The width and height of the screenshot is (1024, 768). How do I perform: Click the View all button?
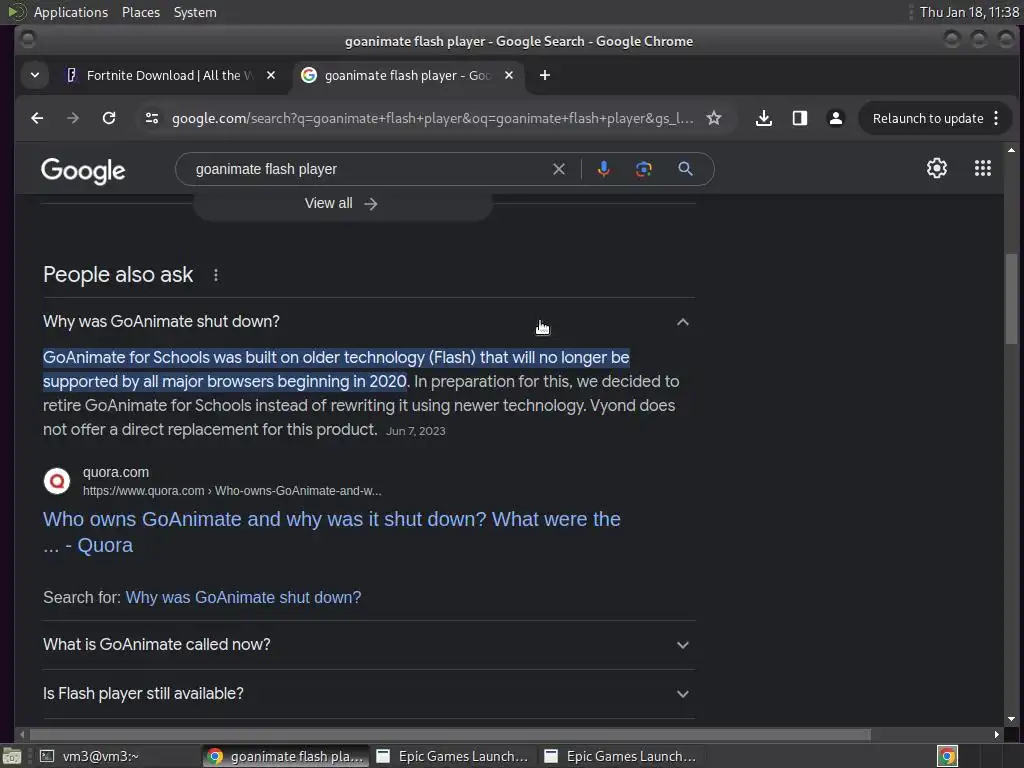click(342, 204)
